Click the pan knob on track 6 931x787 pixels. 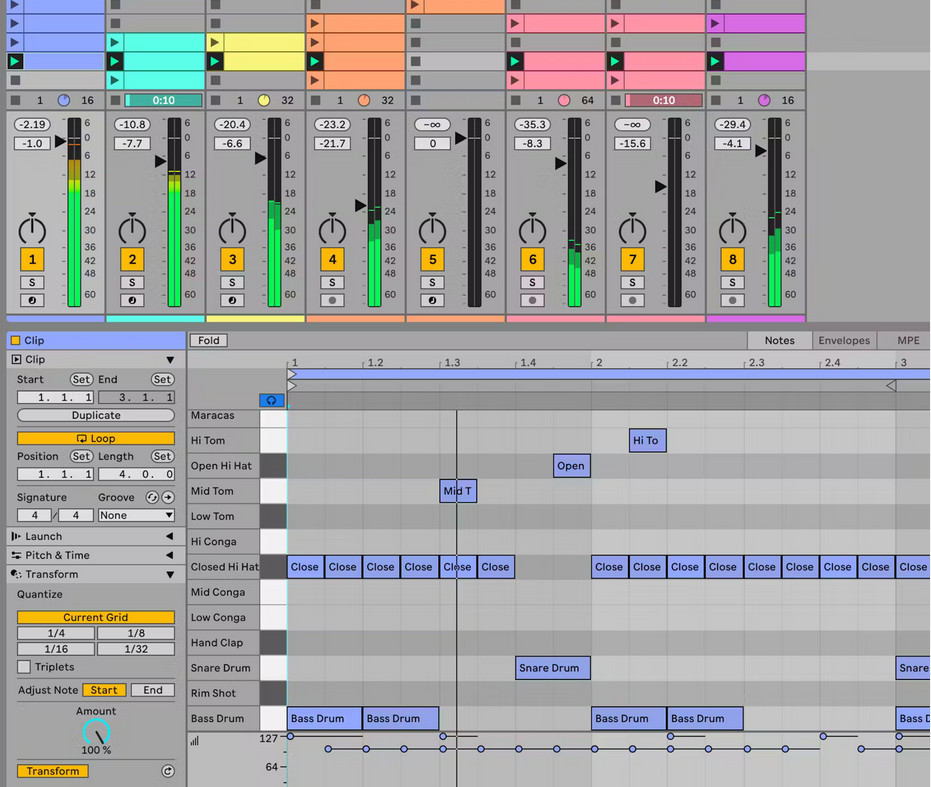[532, 229]
